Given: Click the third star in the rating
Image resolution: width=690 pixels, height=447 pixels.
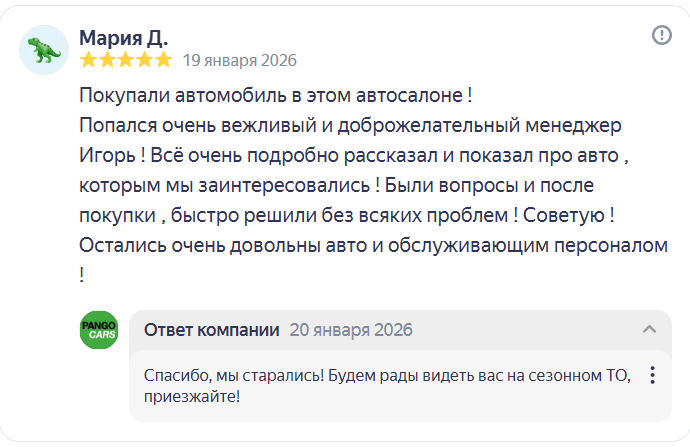Looking at the screenshot, I should click(126, 60).
